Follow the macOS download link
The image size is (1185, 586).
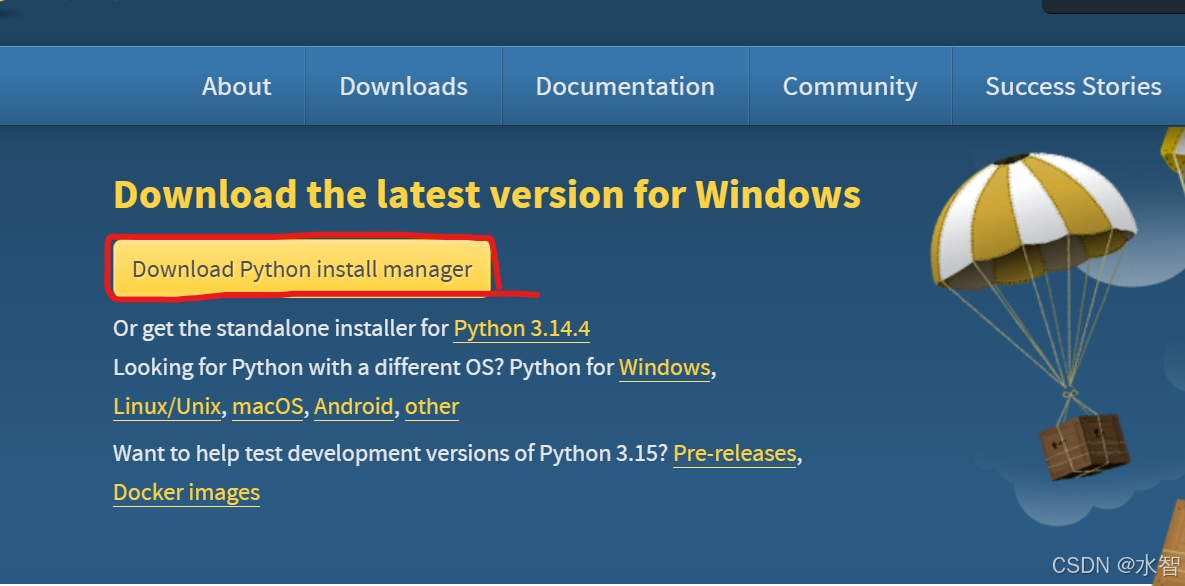click(268, 407)
